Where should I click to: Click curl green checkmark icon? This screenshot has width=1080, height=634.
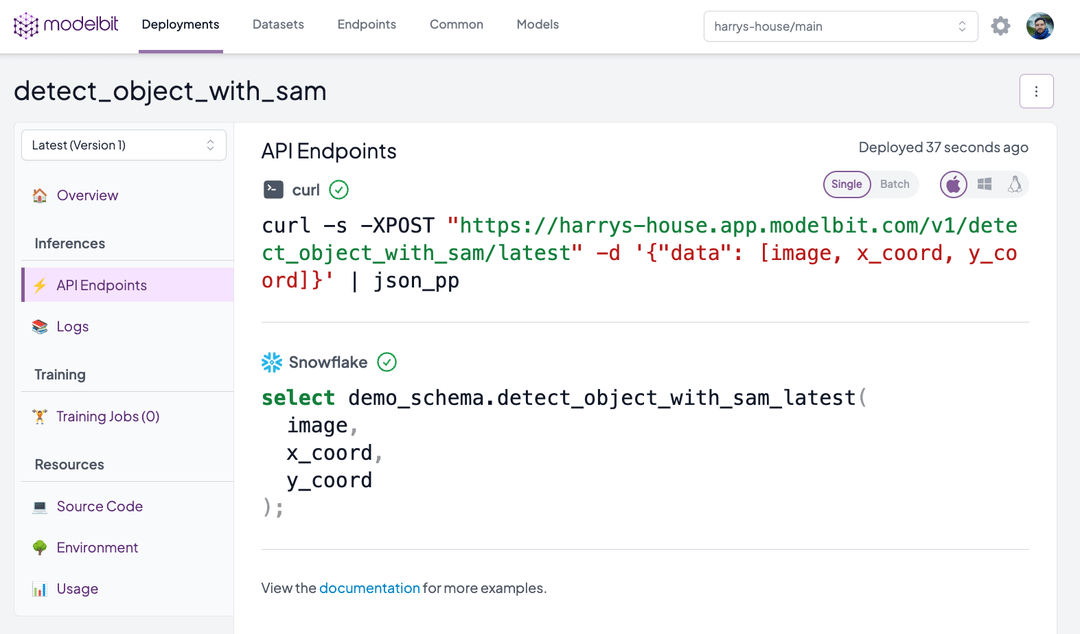click(x=338, y=190)
